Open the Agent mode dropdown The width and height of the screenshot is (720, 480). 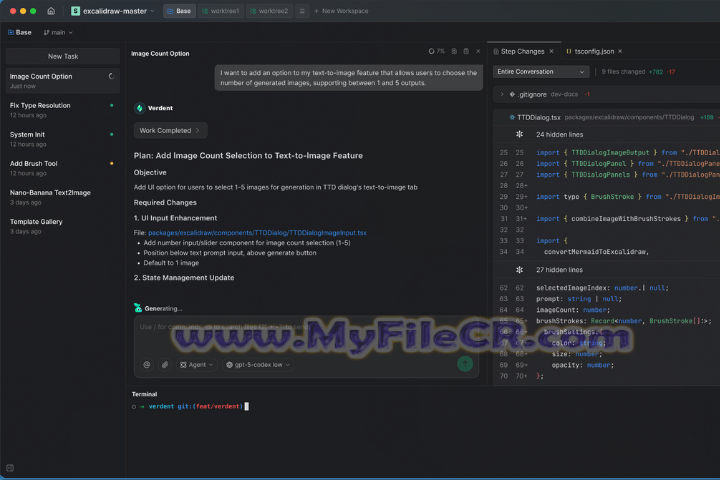[x=197, y=365]
